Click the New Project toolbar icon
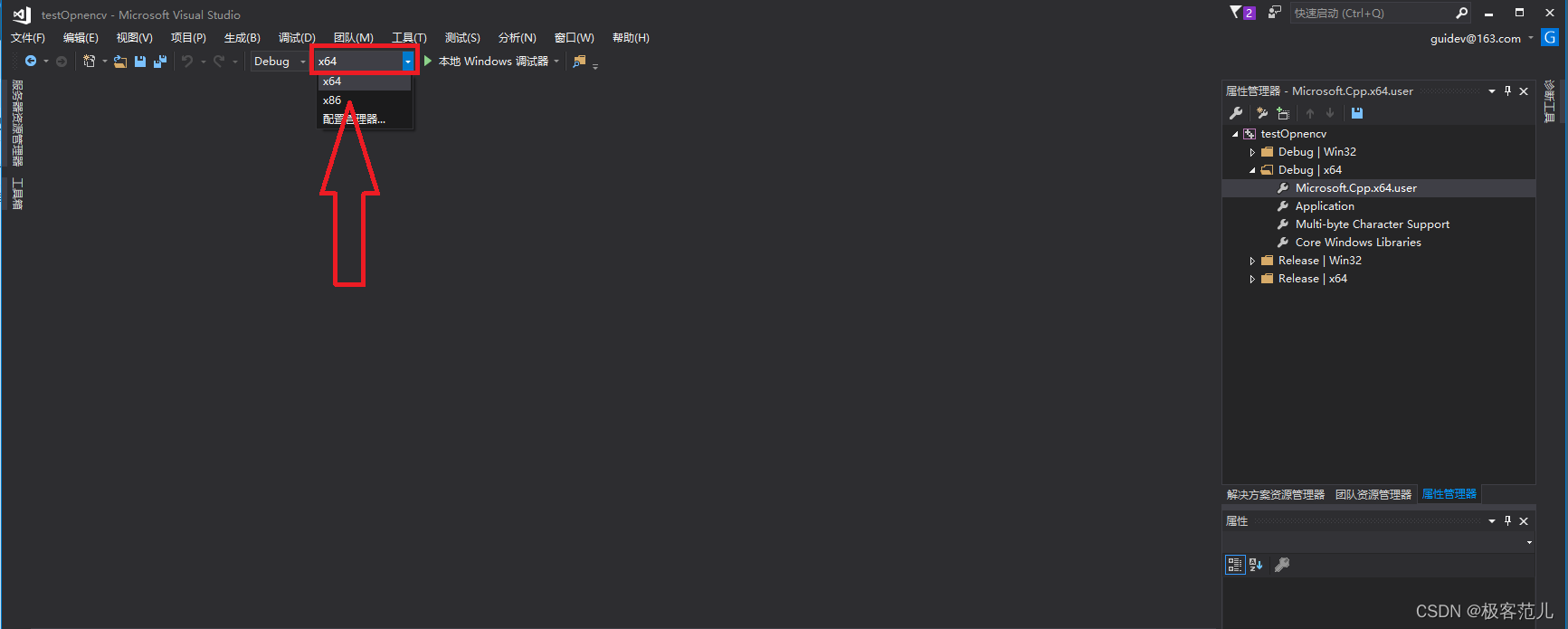Image resolution: width=1568 pixels, height=629 pixels. pos(89,62)
